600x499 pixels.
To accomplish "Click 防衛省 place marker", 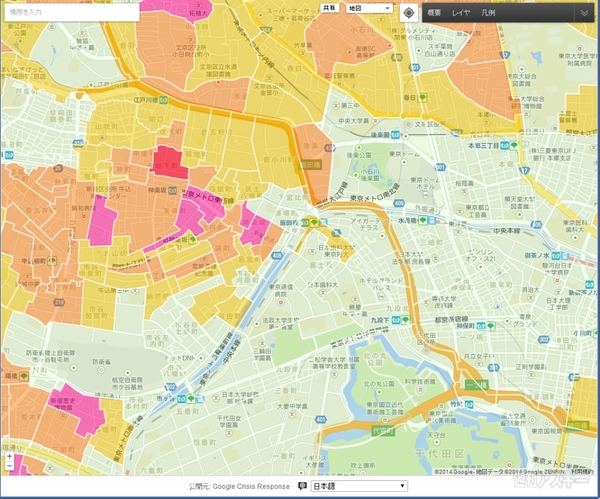I will click(101, 370).
